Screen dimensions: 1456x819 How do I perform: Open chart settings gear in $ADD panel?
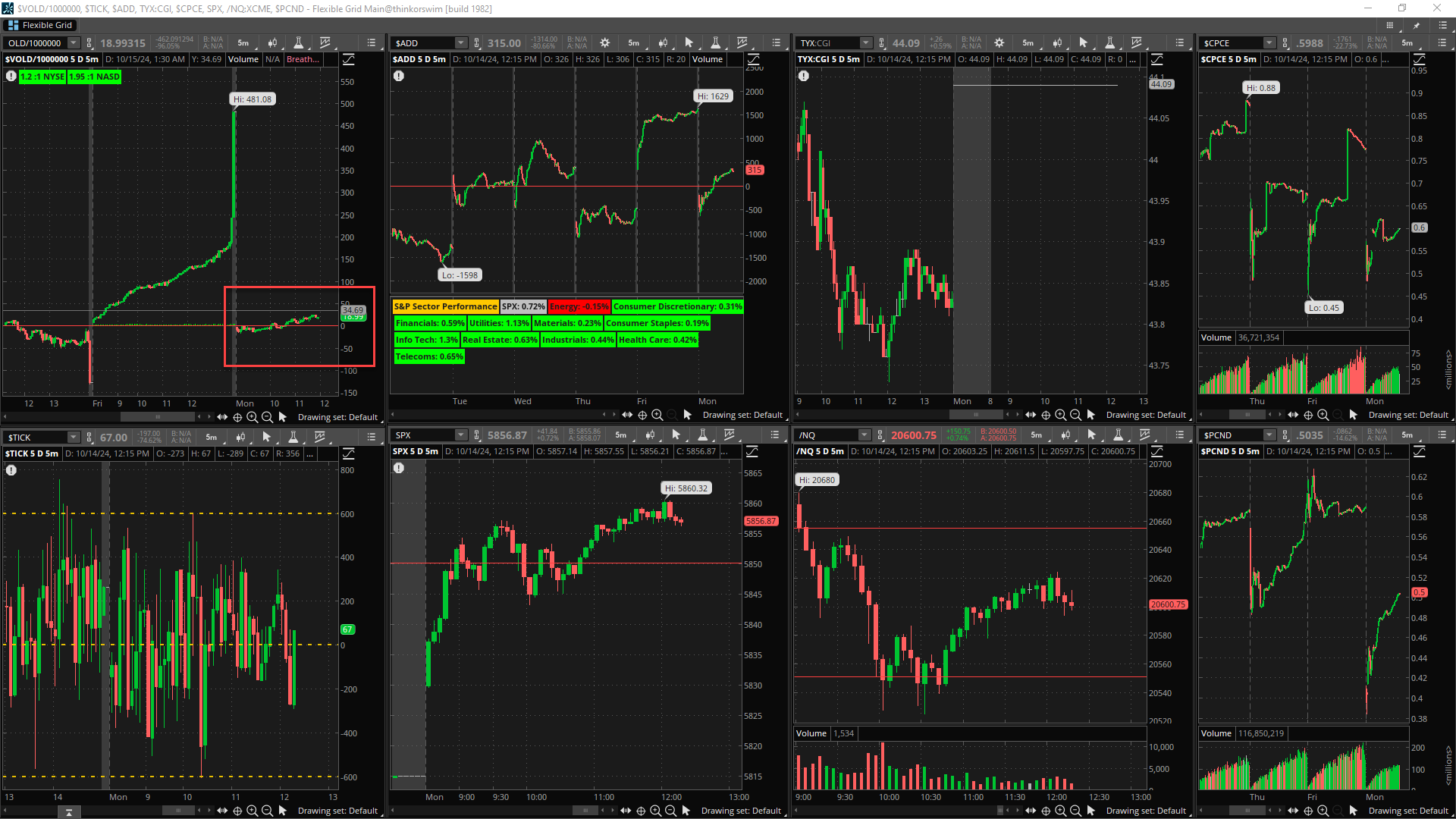click(x=604, y=43)
